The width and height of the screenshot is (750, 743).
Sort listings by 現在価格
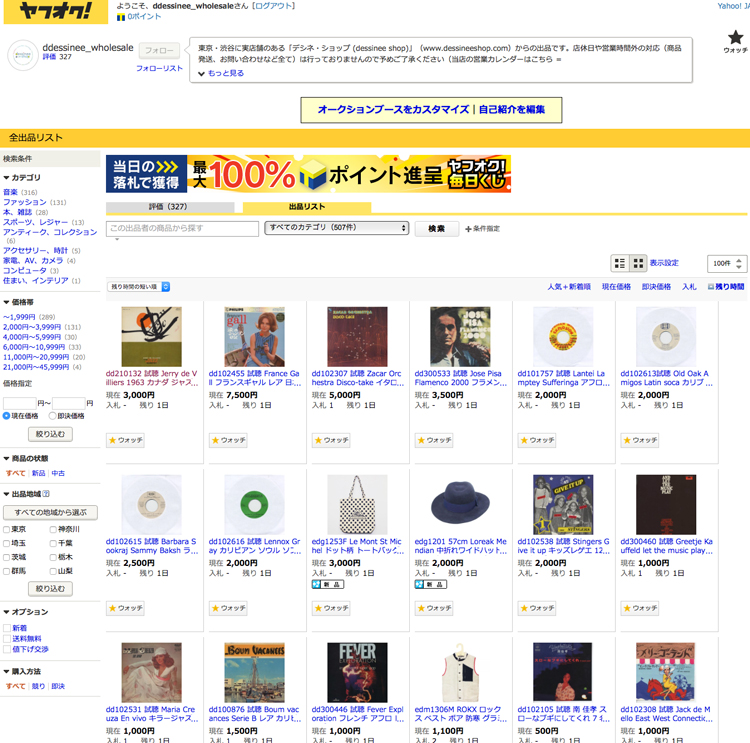click(616, 287)
